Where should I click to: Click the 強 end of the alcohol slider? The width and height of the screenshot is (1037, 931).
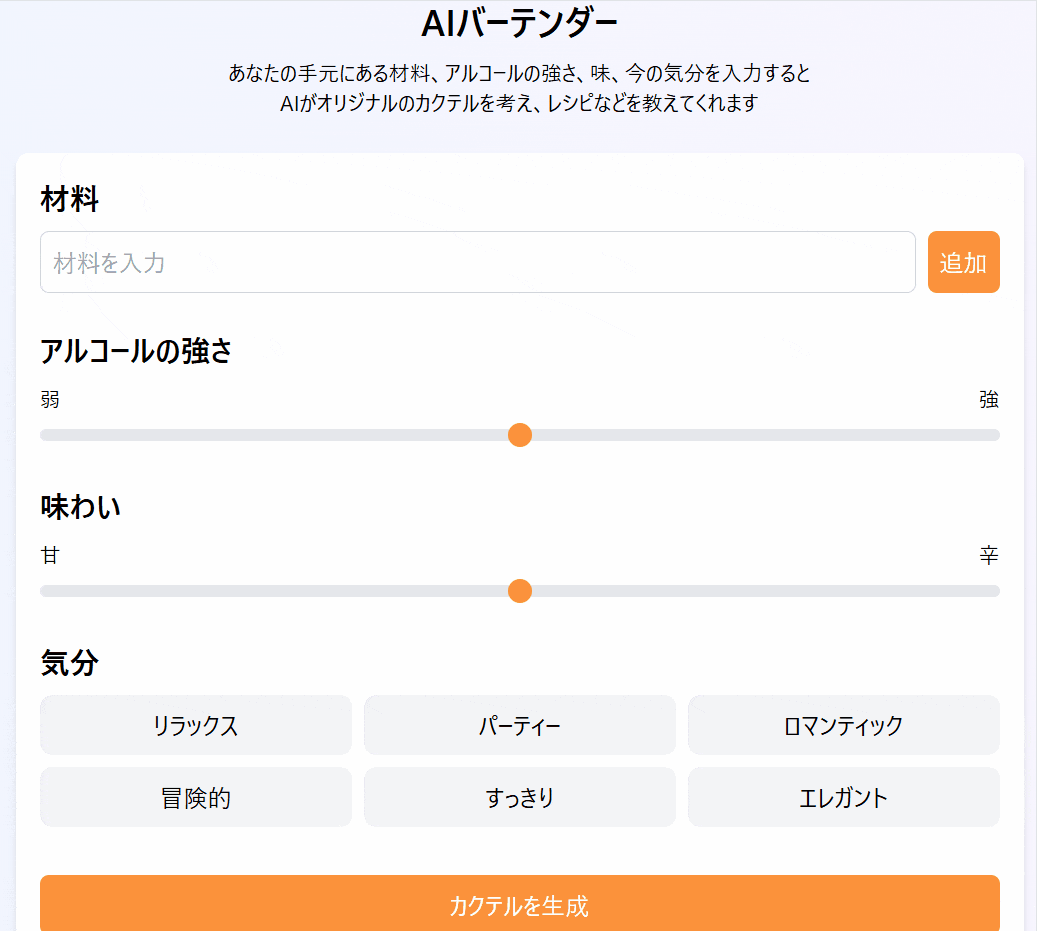pos(990,435)
